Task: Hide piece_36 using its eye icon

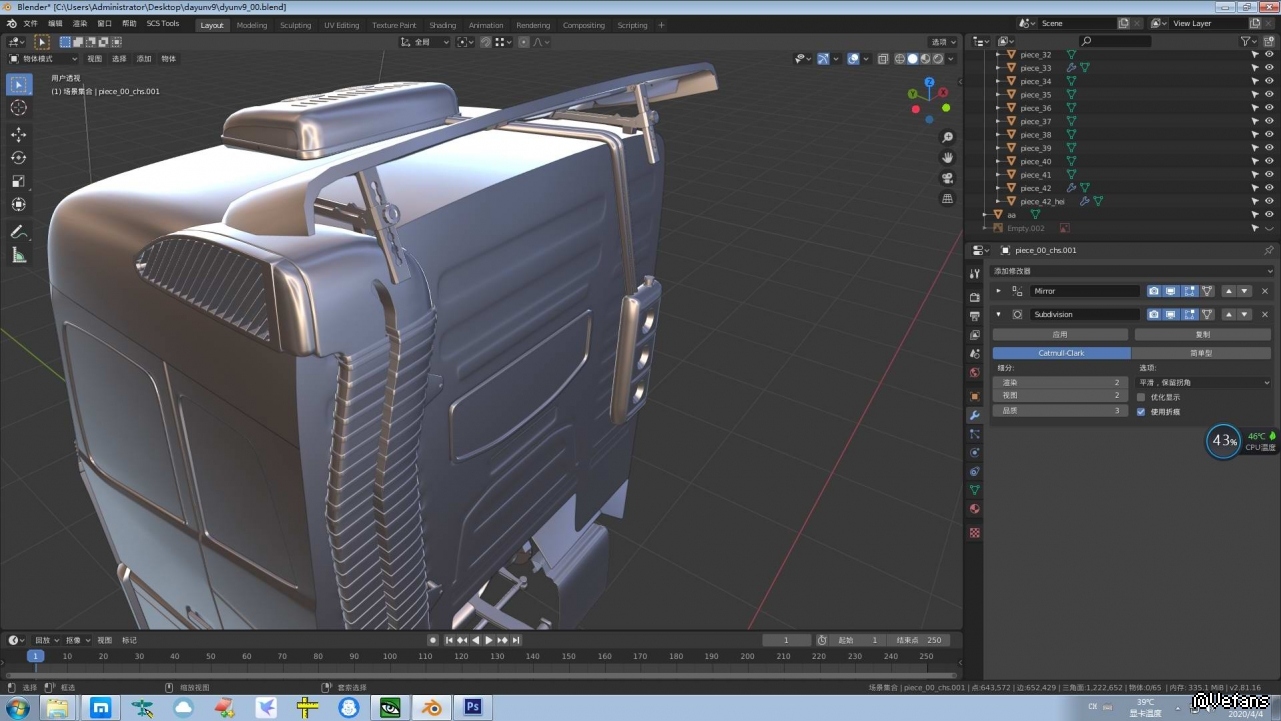Action: (1269, 108)
